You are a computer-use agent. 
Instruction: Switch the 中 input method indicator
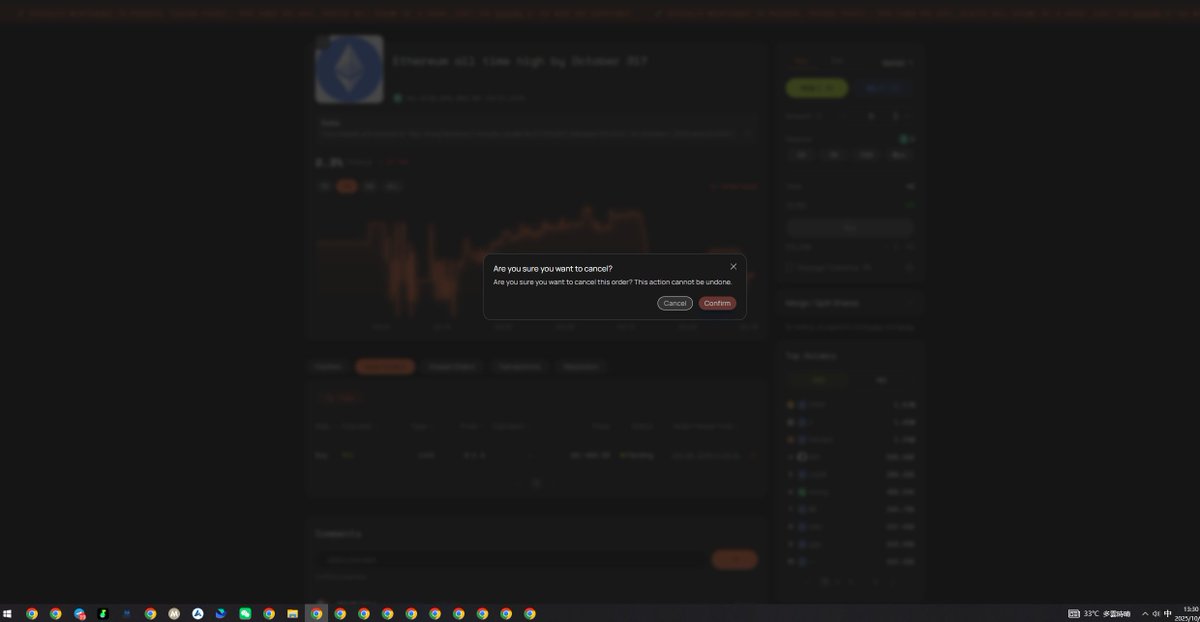1167,613
